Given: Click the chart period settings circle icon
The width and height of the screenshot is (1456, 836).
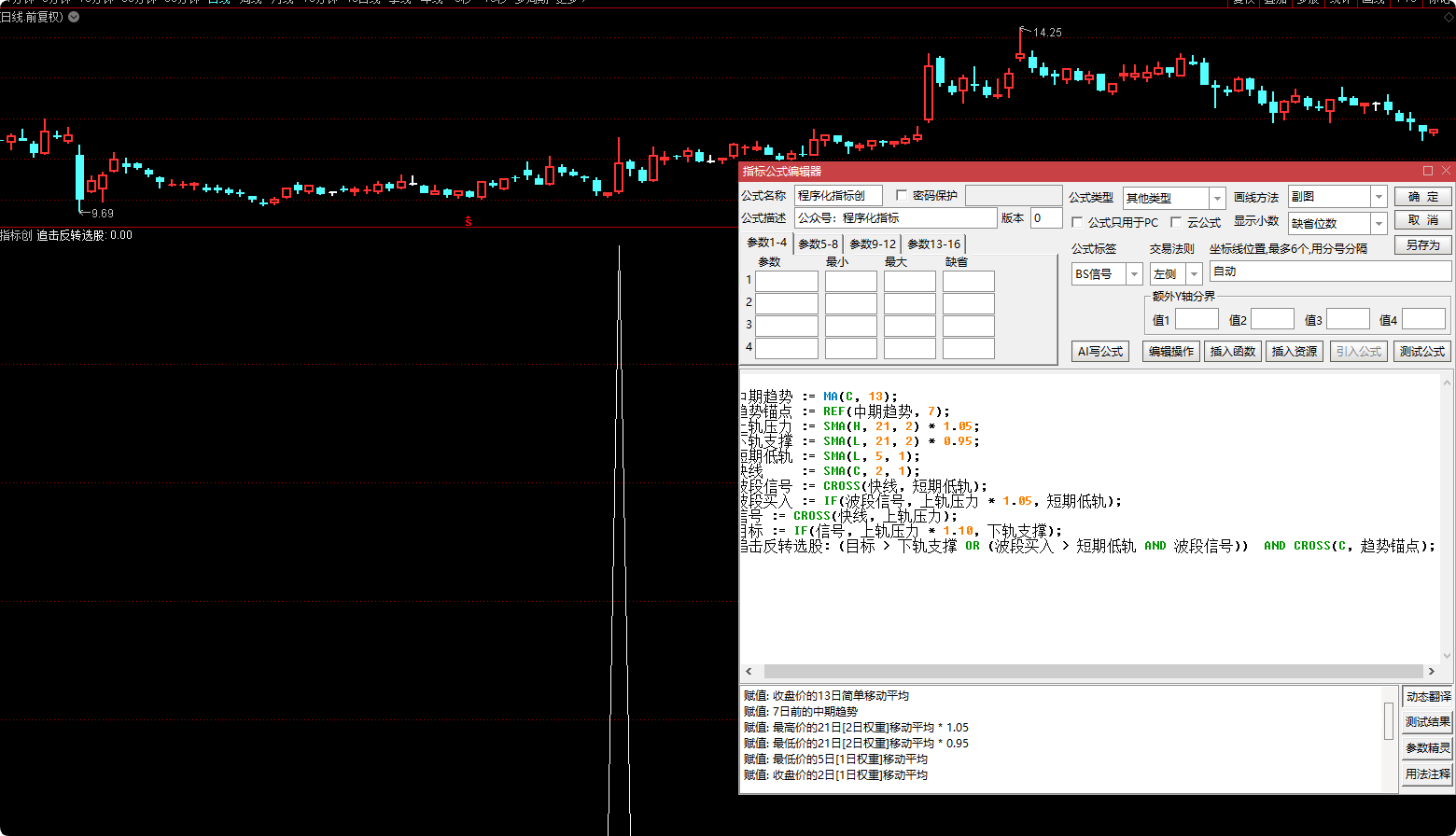Looking at the screenshot, I should 74,17.
